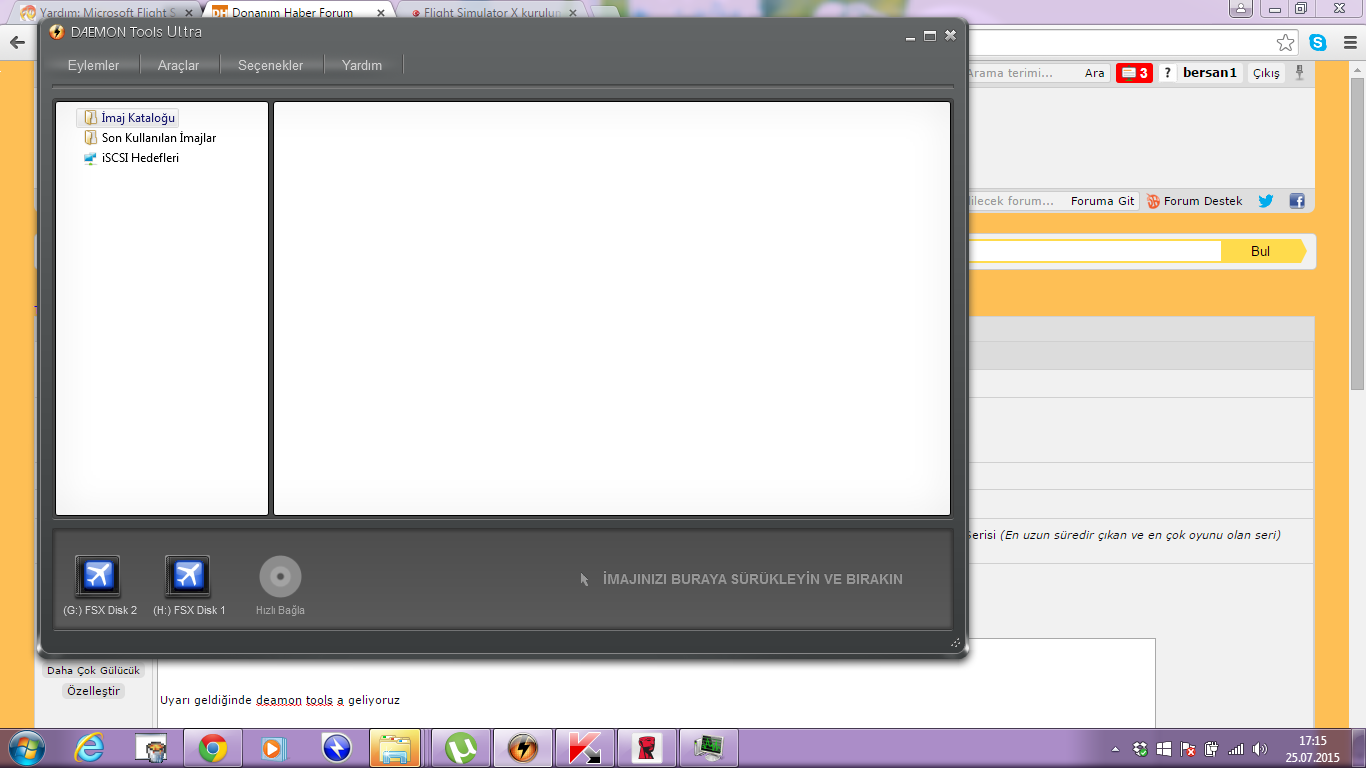Open the forum Facebook icon
The height and width of the screenshot is (768, 1366).
pyautogui.click(x=1297, y=201)
